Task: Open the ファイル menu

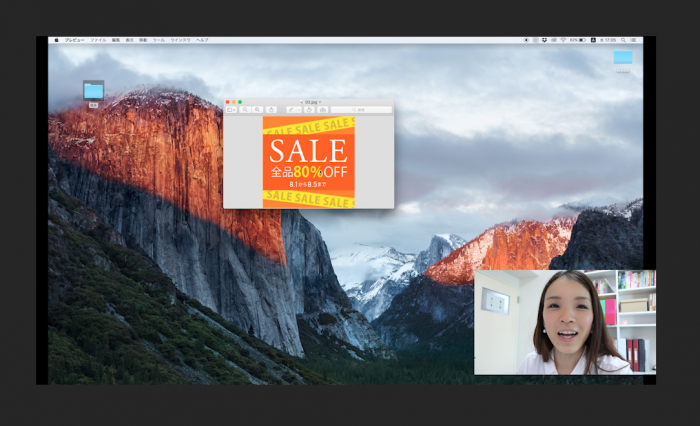Action: [x=98, y=40]
